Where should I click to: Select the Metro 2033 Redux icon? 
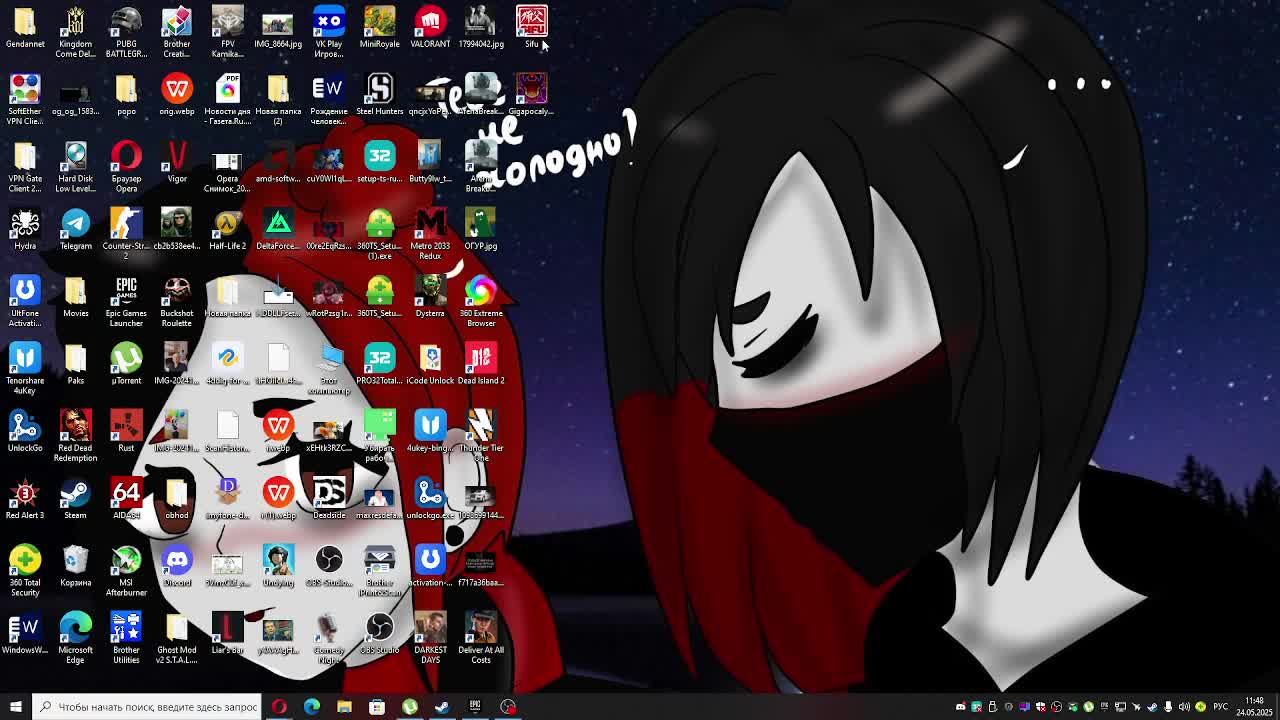coord(430,234)
